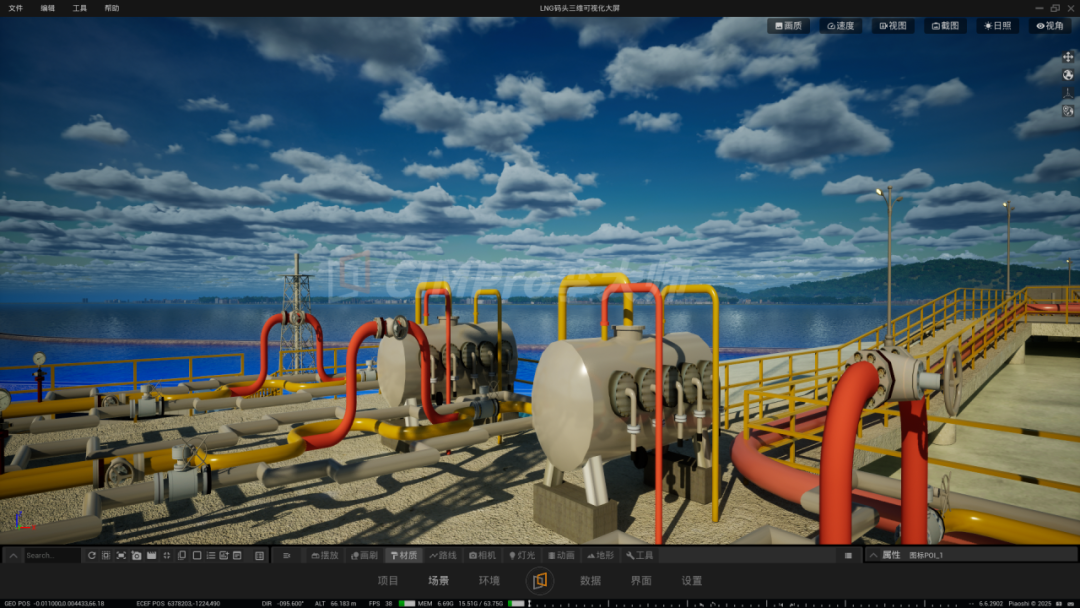Click the last small icon in the status bar
Screen dimensions: 1080x608
tap(1071, 603)
